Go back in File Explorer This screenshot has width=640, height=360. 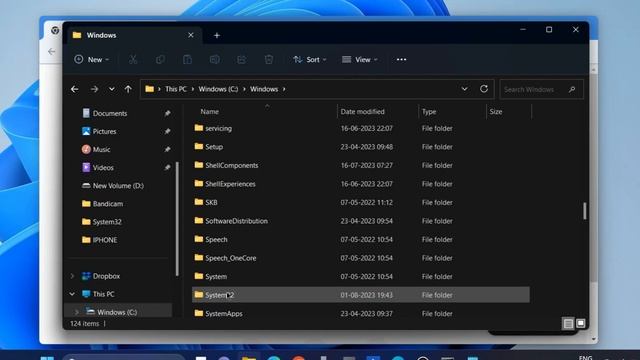coord(74,89)
